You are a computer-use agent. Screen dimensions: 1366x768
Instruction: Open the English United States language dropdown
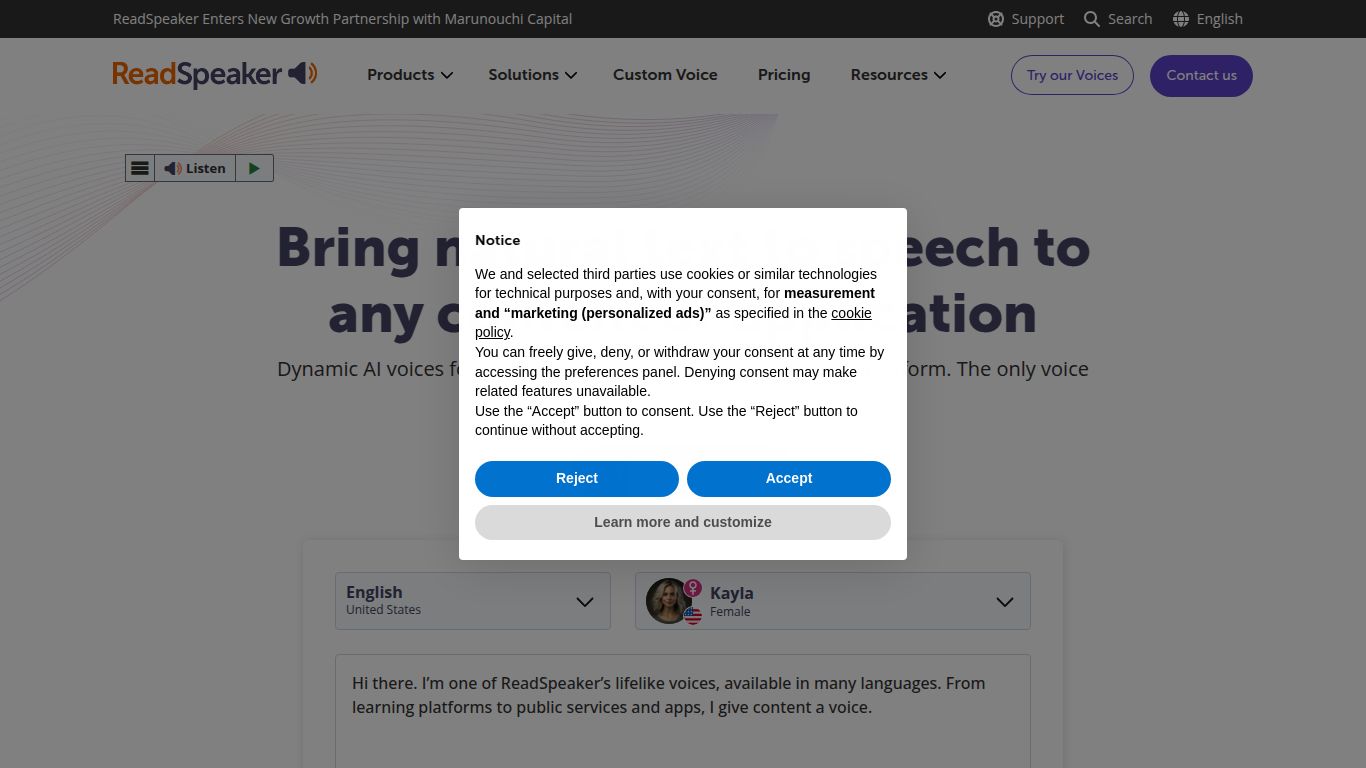[472, 601]
